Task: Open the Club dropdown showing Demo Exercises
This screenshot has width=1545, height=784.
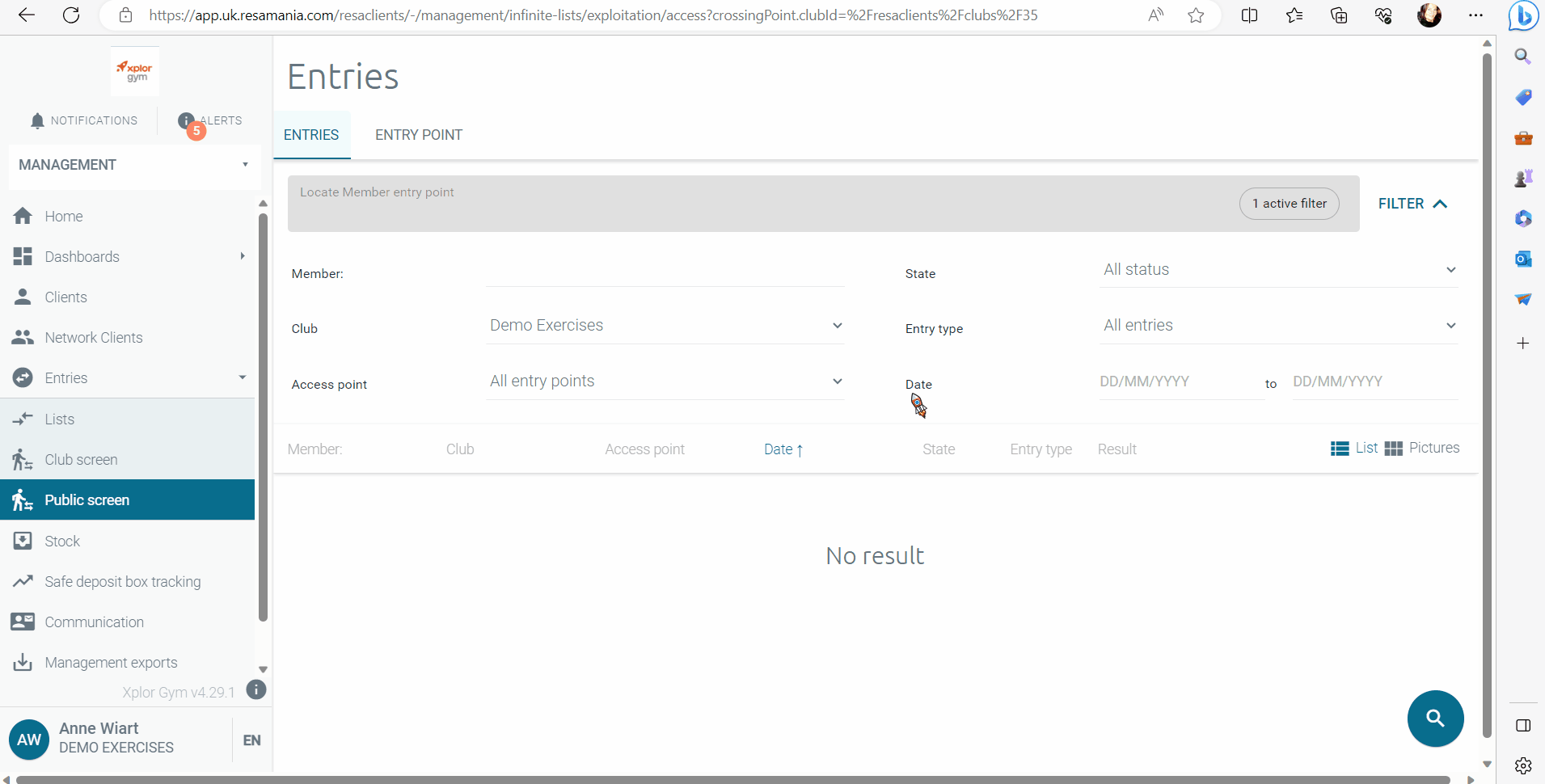Action: 665,325
